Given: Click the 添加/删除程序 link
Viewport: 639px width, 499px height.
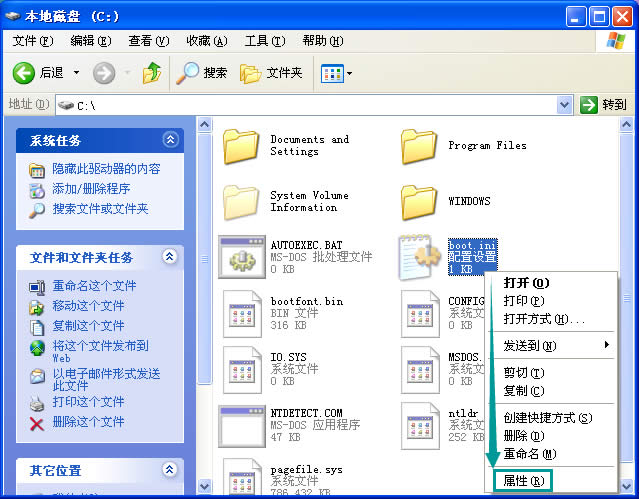Looking at the screenshot, I should tap(91, 189).
